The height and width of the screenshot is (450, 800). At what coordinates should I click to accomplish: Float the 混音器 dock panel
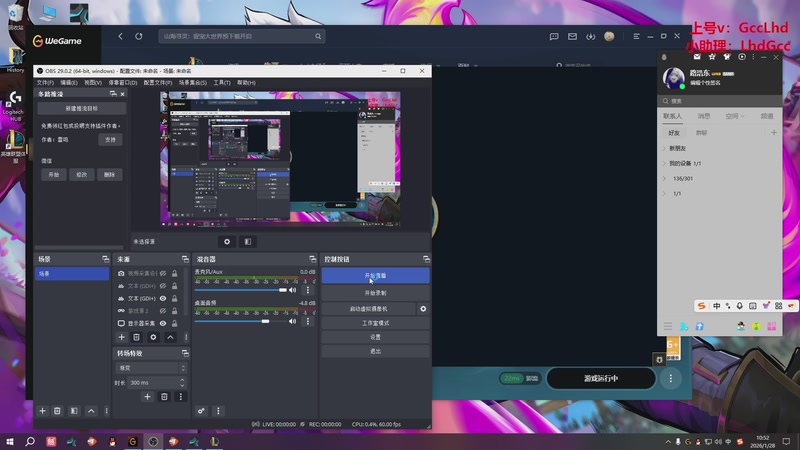(313, 259)
